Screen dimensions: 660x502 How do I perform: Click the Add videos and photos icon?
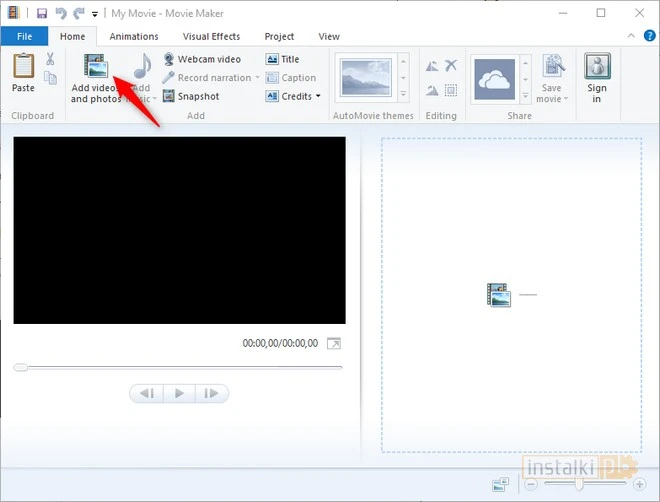tap(96, 68)
